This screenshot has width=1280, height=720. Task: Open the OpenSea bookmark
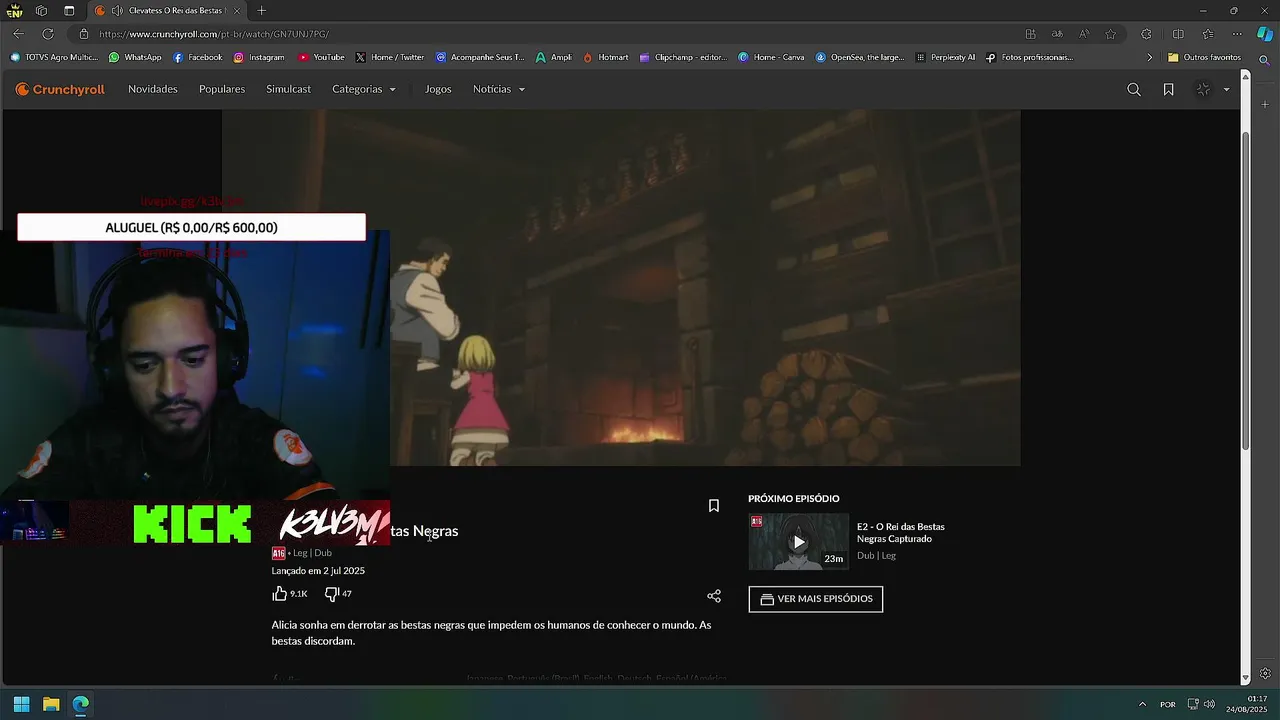coord(860,58)
